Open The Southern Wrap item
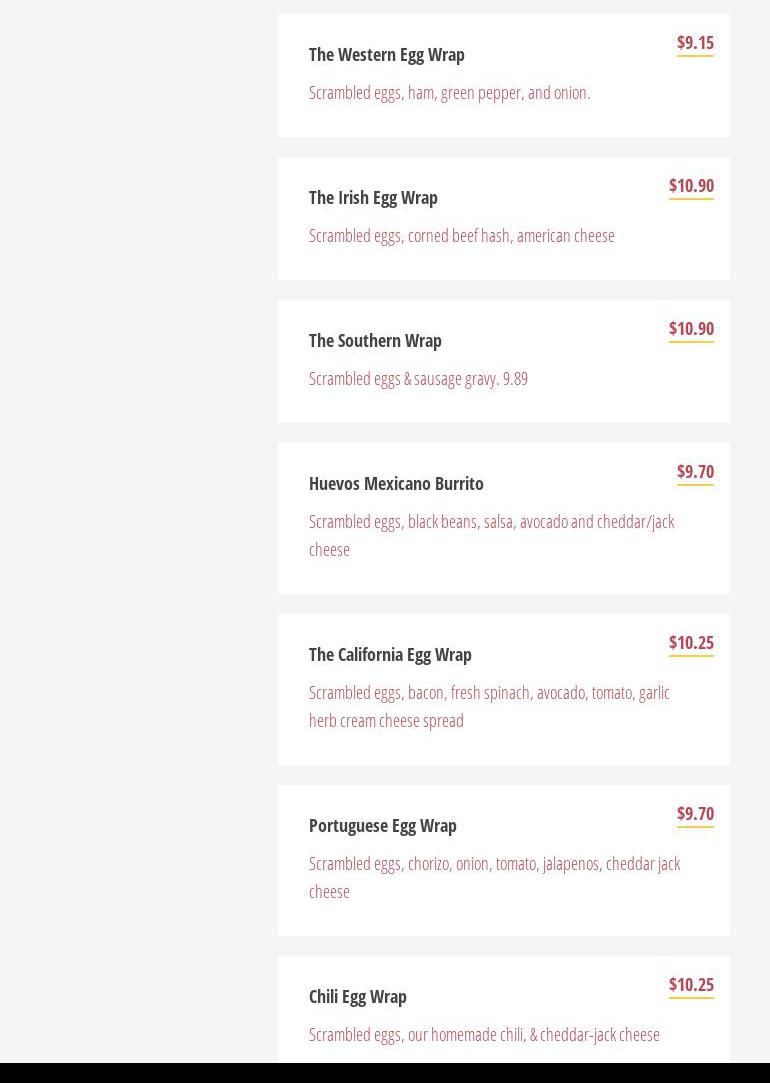The image size is (770, 1083). [375, 341]
